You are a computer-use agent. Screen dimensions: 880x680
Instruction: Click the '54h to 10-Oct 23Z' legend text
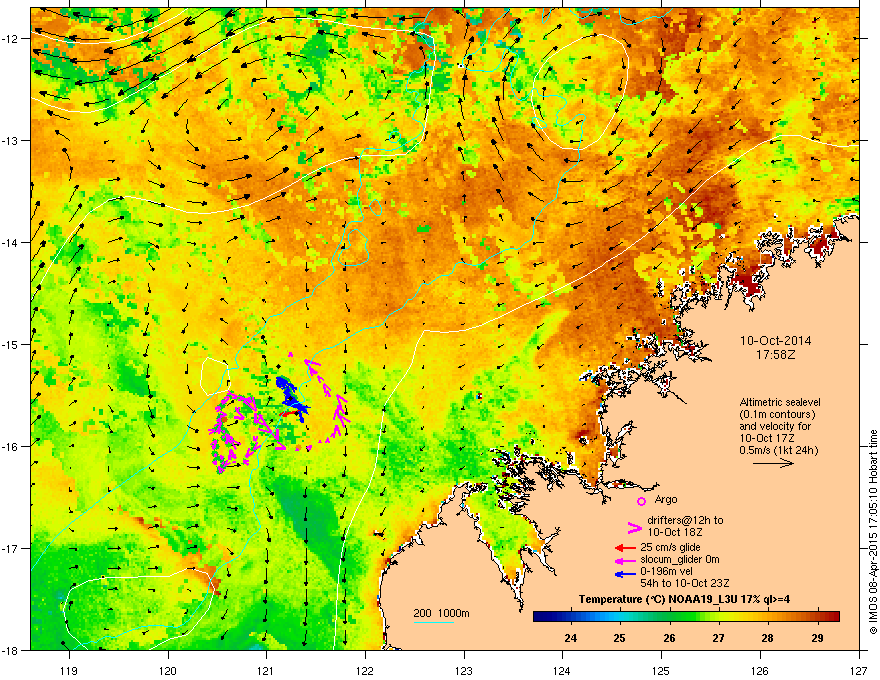pos(685,583)
